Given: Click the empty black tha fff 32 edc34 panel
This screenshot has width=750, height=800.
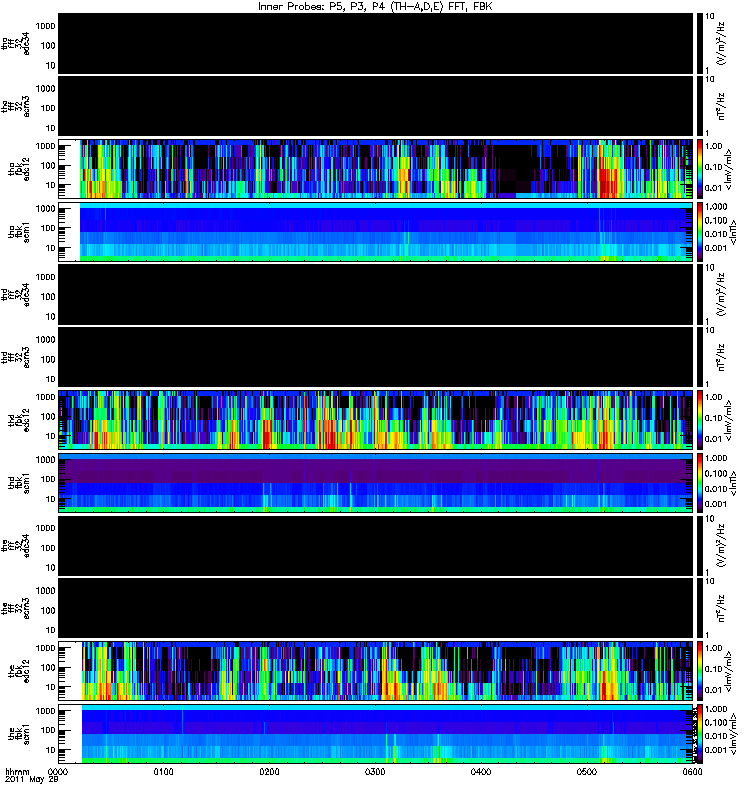Looking at the screenshot, I should [x=376, y=43].
